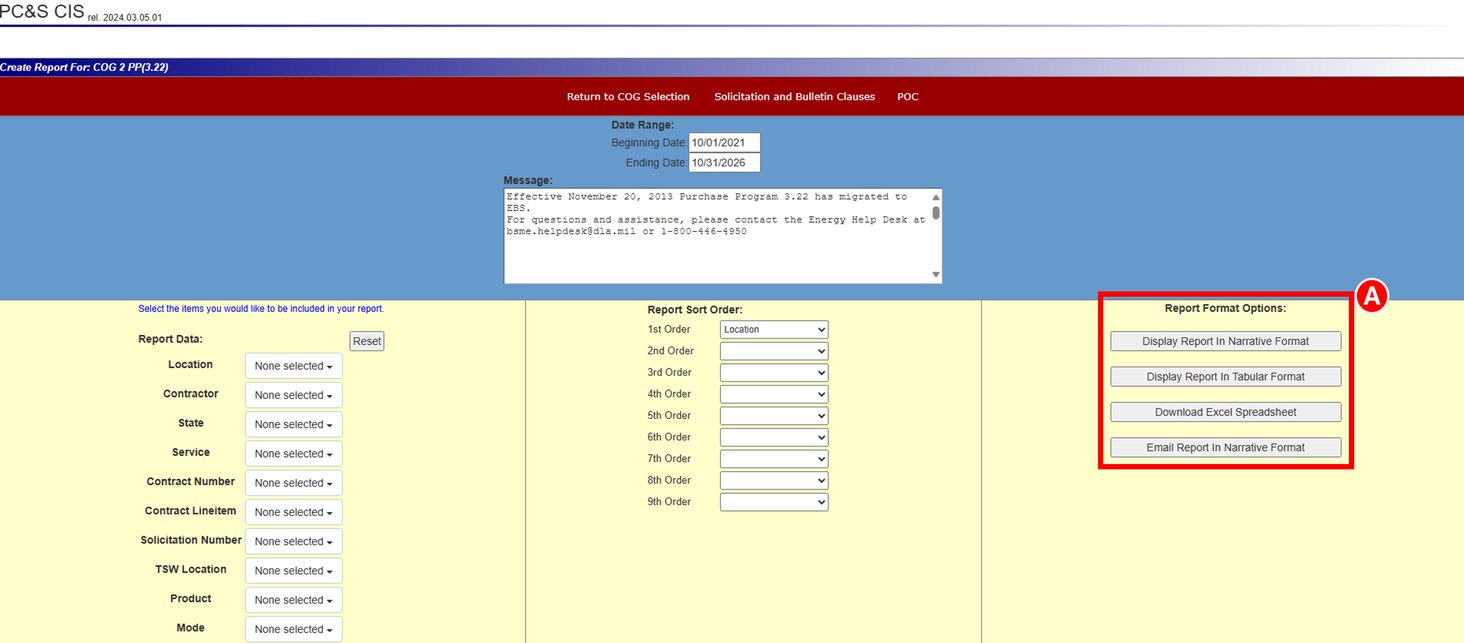1464x643 pixels.
Task: Click Display Report In Narrative Format
Action: click(1225, 341)
